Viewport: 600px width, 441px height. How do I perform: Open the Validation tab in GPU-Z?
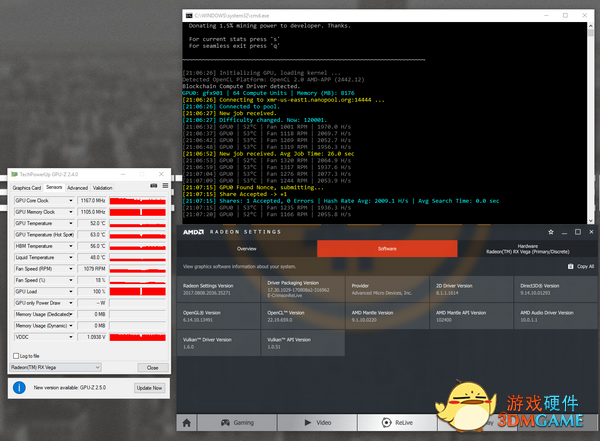pyautogui.click(x=103, y=188)
